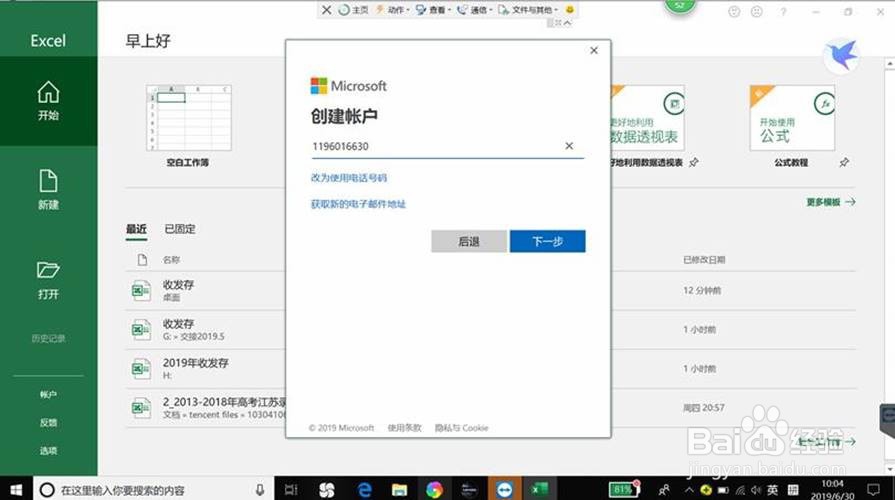
Task: Click the volume icon in system tray
Action: click(x=756, y=490)
